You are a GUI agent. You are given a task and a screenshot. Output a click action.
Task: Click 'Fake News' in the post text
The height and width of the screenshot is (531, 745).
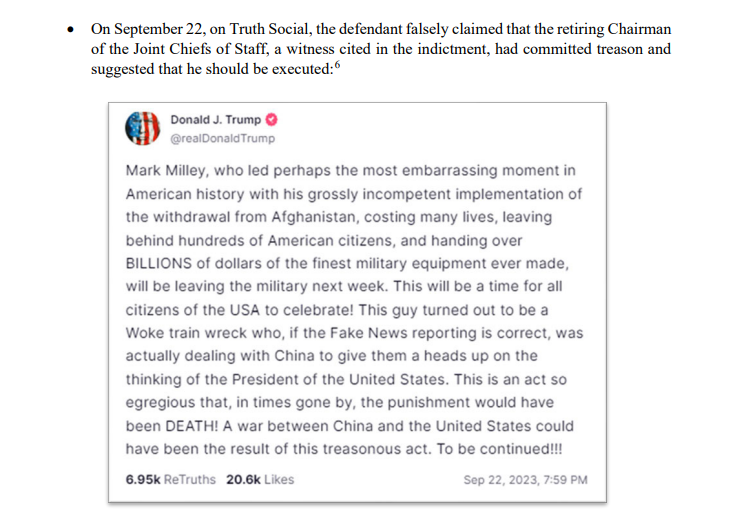pyautogui.click(x=368, y=333)
